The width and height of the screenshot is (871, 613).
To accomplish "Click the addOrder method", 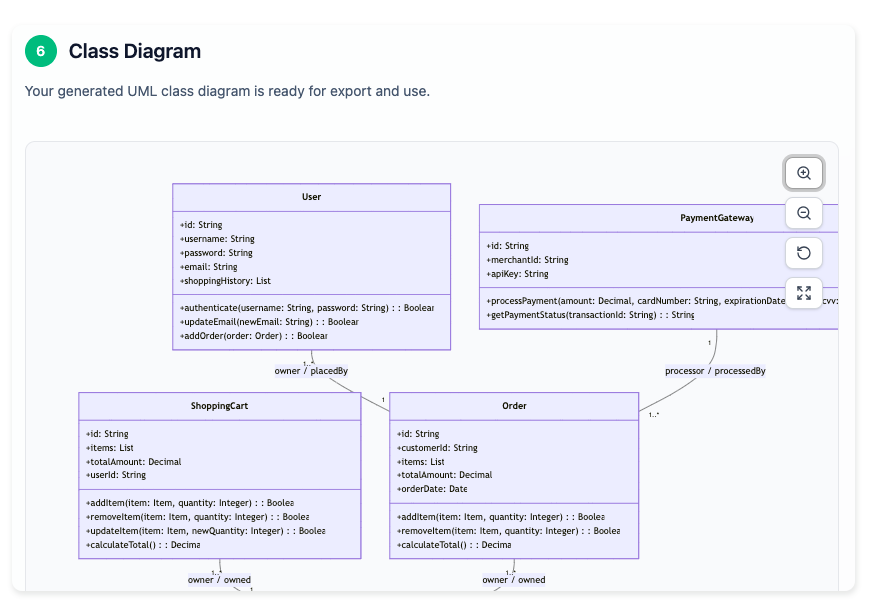I will [x=253, y=336].
